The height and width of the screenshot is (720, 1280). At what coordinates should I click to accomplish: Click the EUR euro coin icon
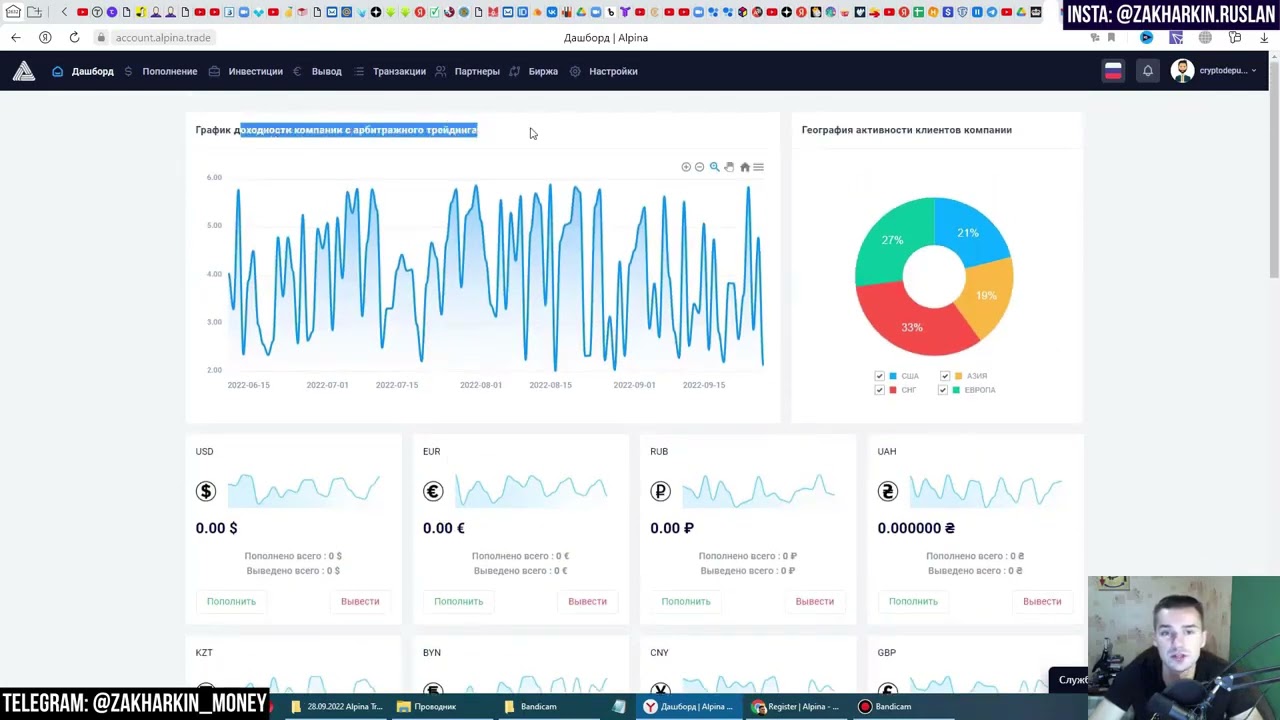pyautogui.click(x=433, y=491)
